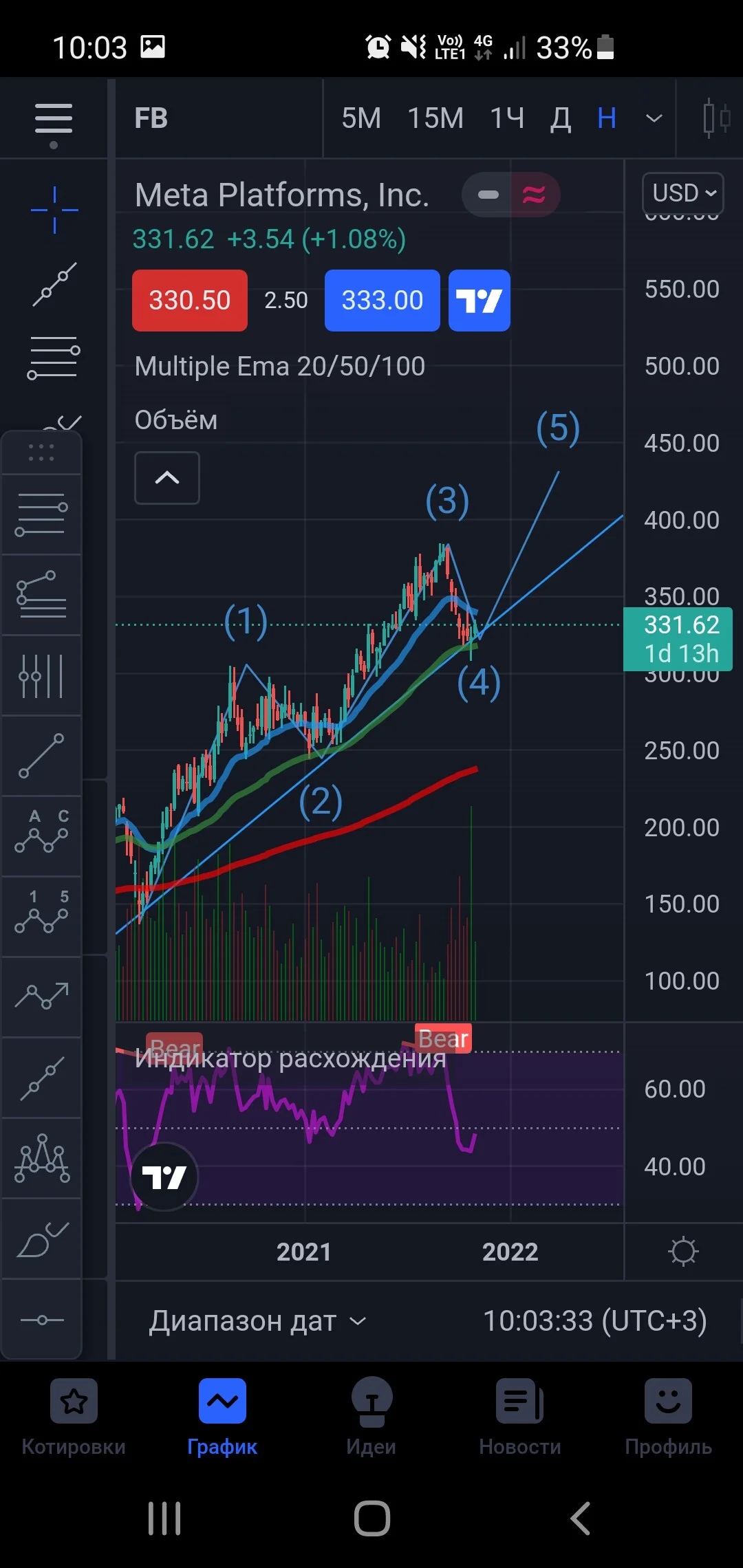Image resolution: width=743 pixels, height=1568 pixels.
Task: Collapse the indicator legend with arrow button
Action: click(167, 478)
